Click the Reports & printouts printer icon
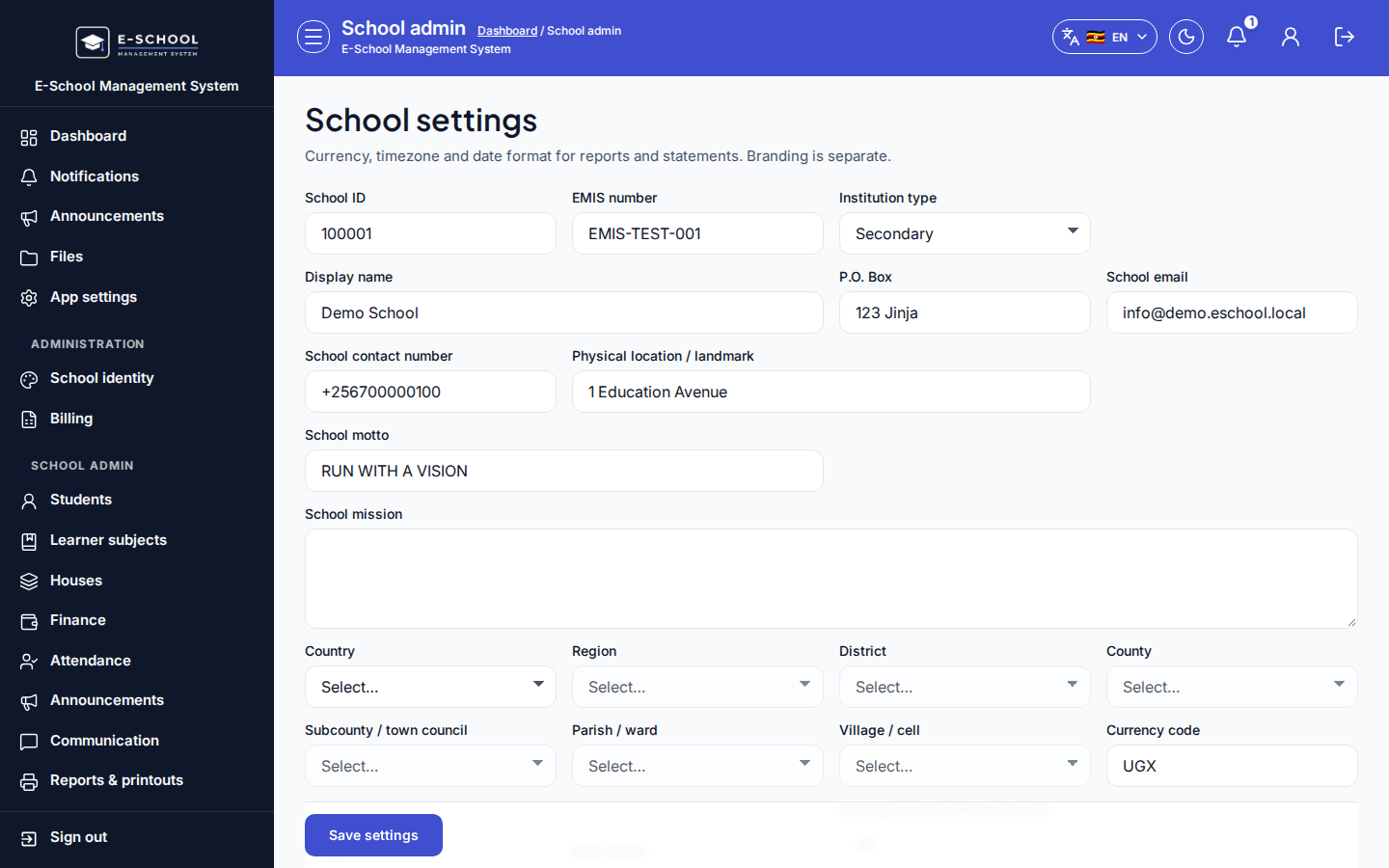 pyautogui.click(x=29, y=781)
